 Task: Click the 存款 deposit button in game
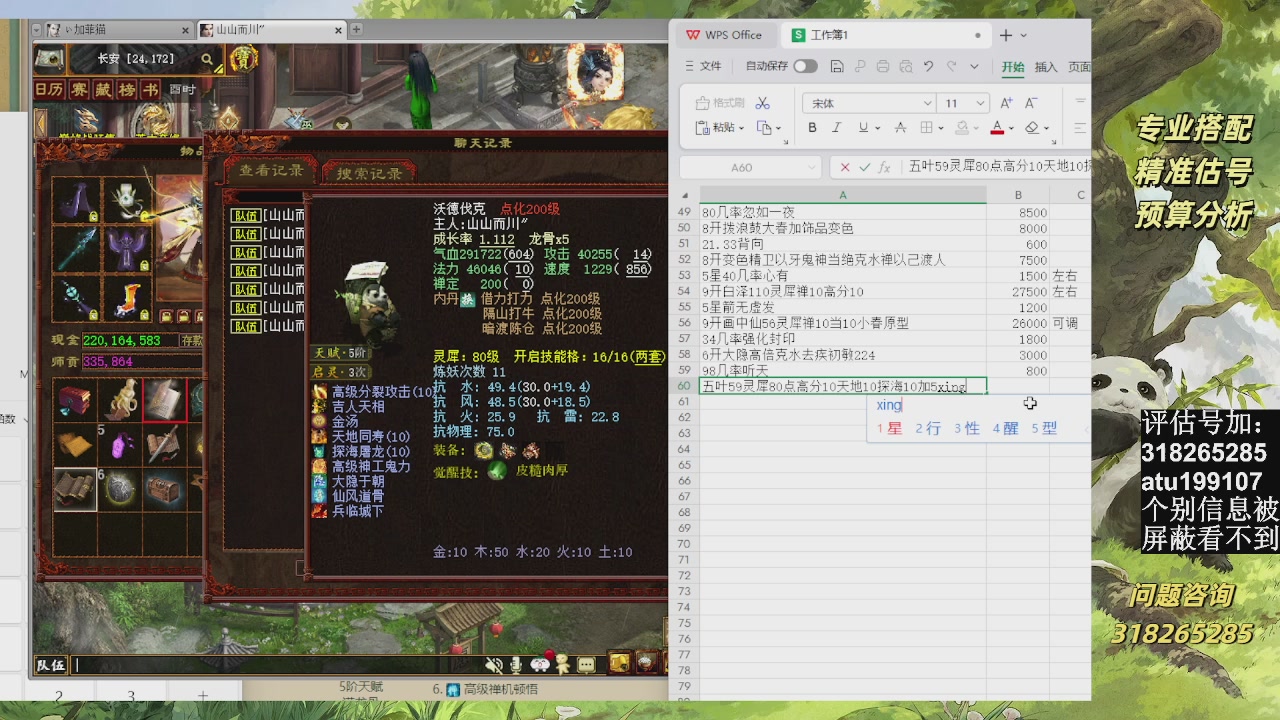(x=191, y=340)
